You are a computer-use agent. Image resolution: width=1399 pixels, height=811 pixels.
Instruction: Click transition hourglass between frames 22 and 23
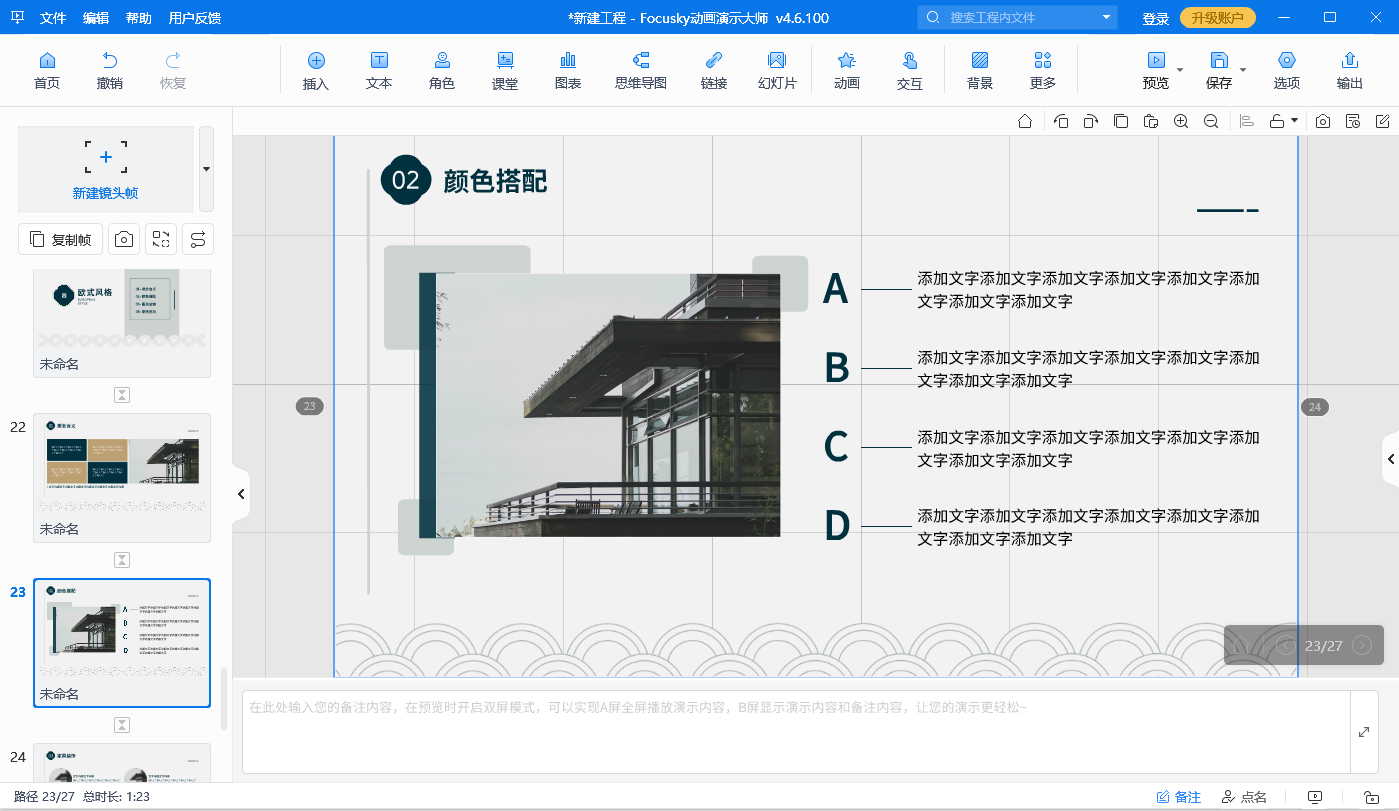(122, 560)
